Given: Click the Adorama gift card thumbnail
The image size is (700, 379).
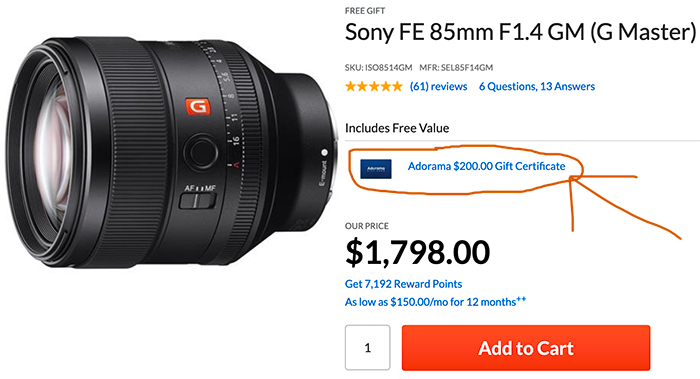Looking at the screenshot, I should (376, 169).
